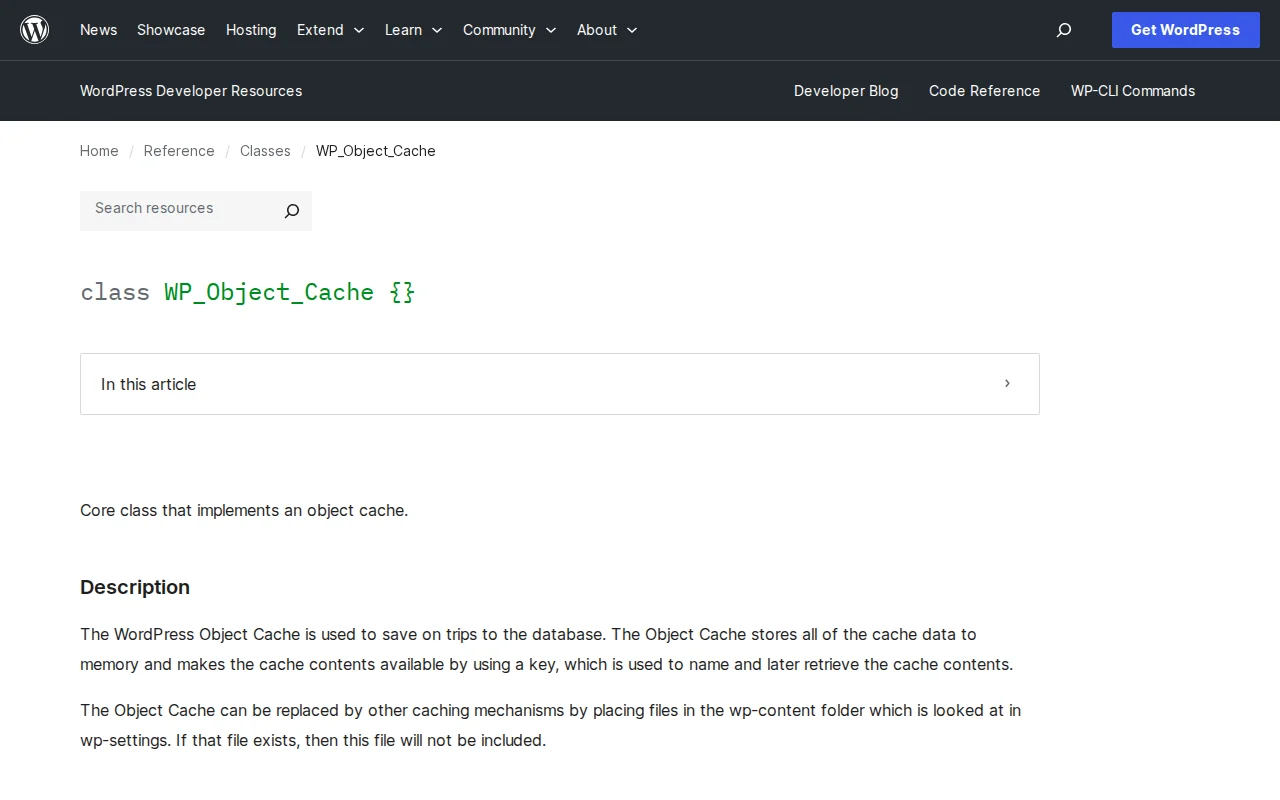Image resolution: width=1280 pixels, height=800 pixels.
Task: Click the WordPress logo
Action: tap(35, 29)
